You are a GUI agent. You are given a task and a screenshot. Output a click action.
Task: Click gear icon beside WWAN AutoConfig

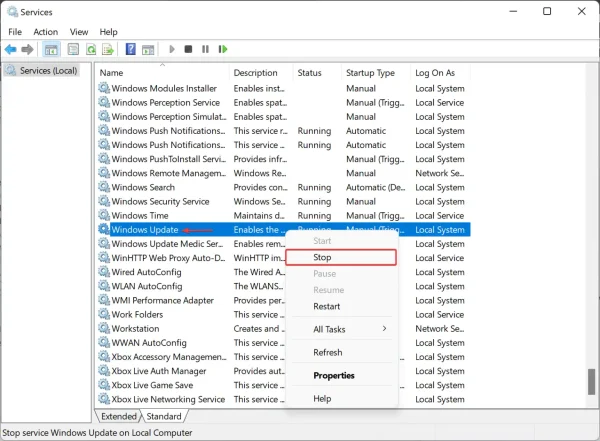click(x=104, y=343)
